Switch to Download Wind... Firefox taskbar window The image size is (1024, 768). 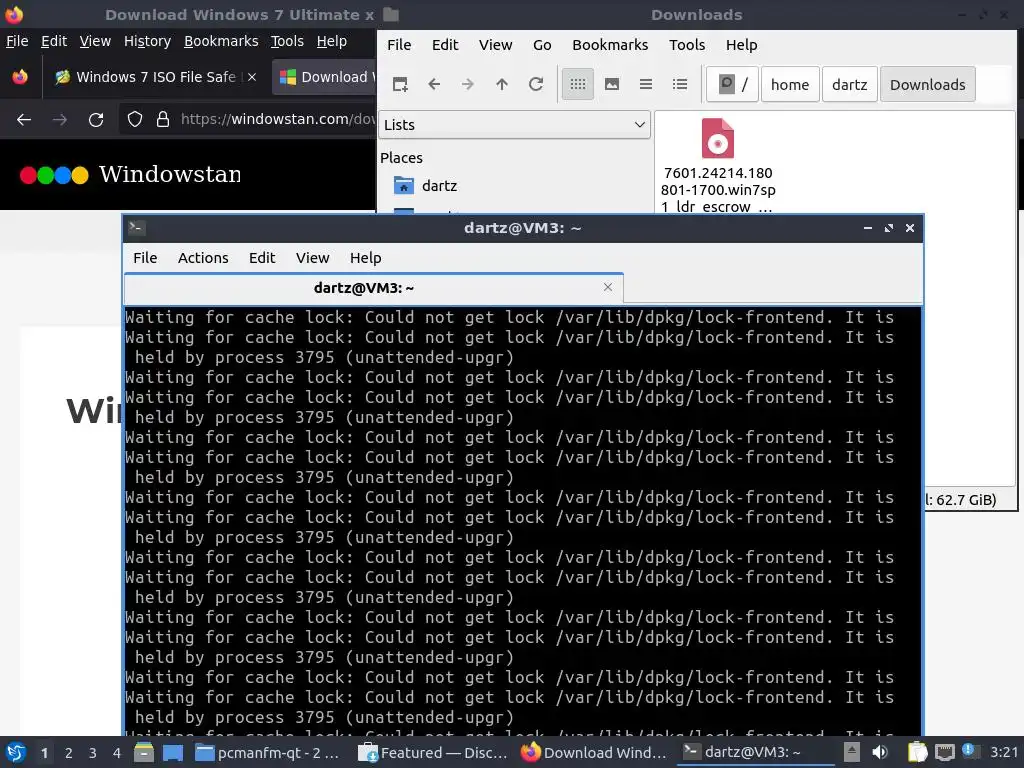click(594, 753)
